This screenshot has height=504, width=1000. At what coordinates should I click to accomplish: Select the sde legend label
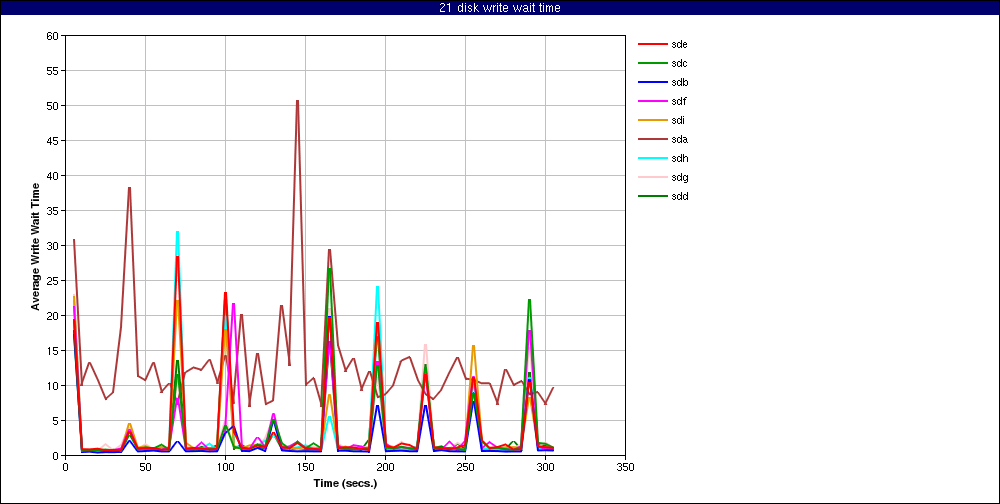point(679,45)
